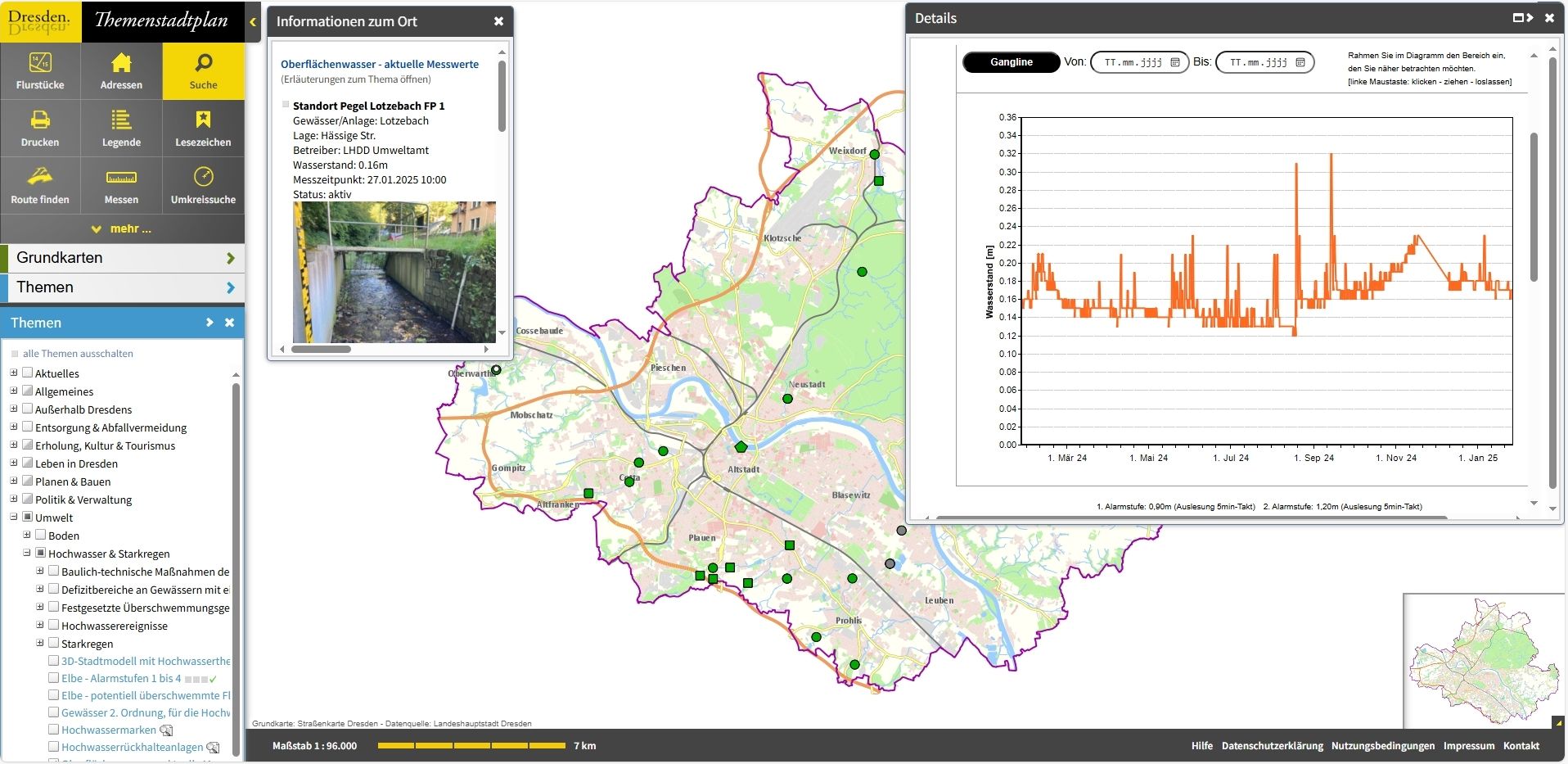Toggle the Hochwassermarken checkbox

tap(54, 730)
